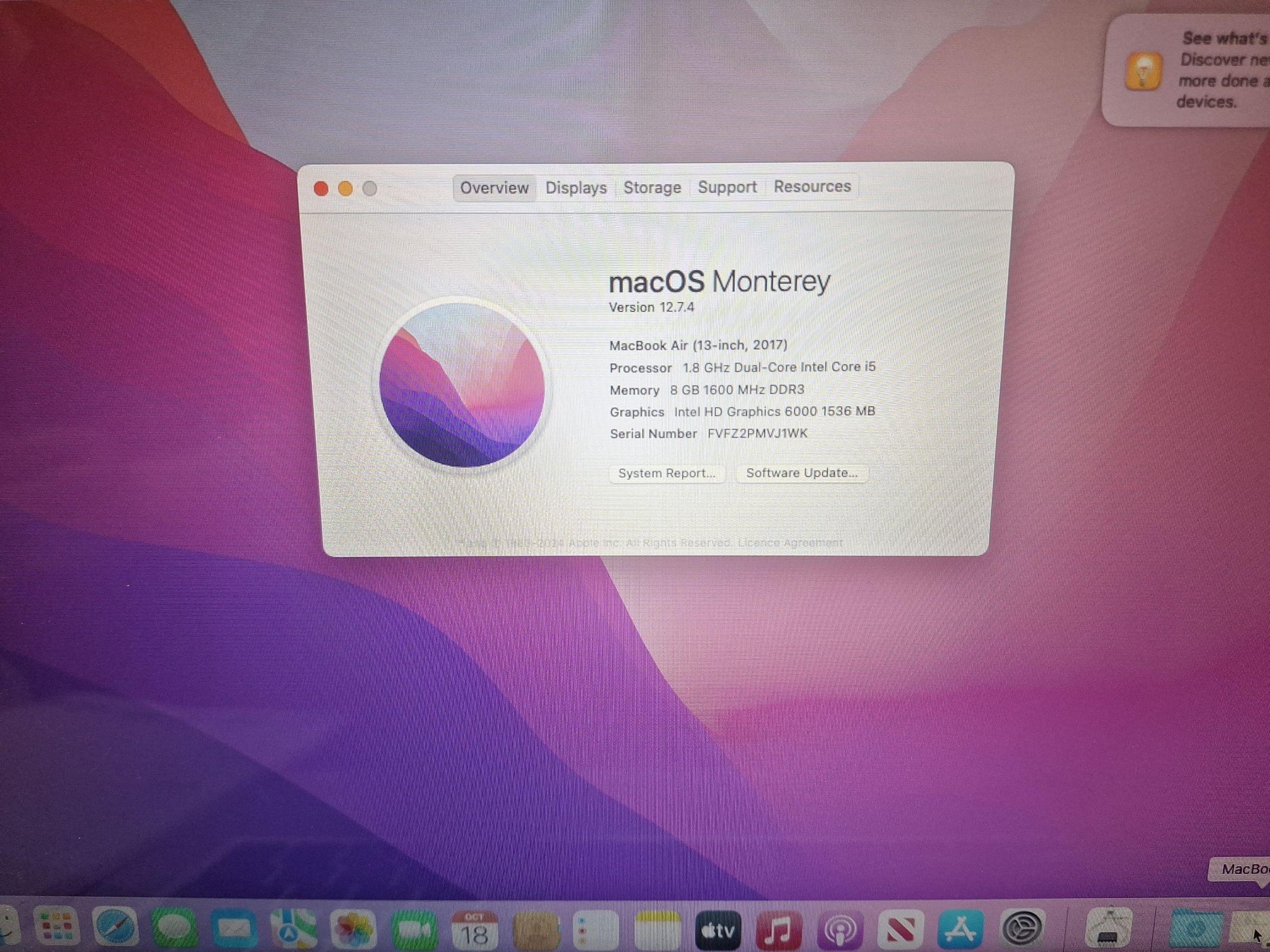Open the Support tab
The height and width of the screenshot is (952, 1270).
727,187
